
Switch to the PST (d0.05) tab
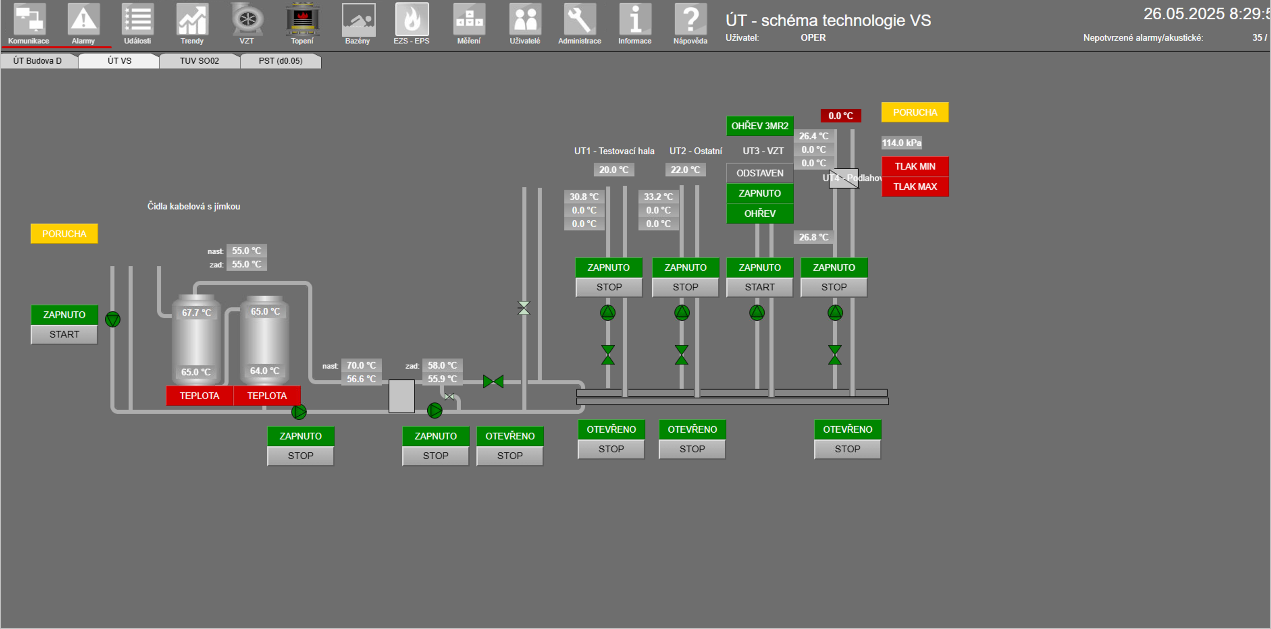[280, 61]
